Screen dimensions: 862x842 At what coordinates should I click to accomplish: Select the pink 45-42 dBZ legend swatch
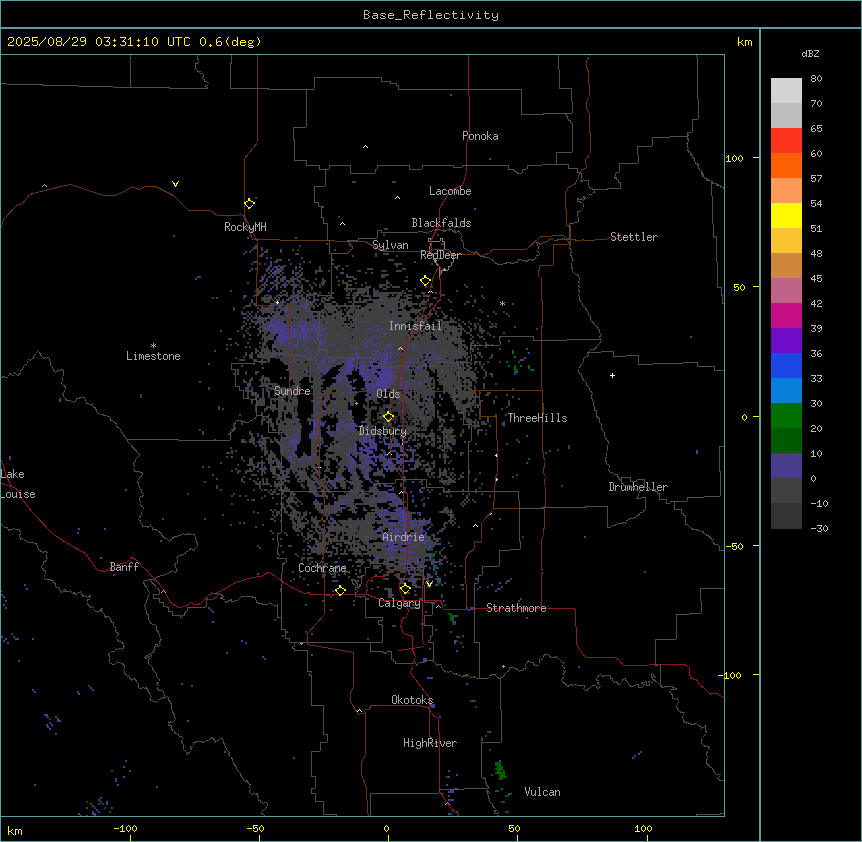(x=786, y=290)
